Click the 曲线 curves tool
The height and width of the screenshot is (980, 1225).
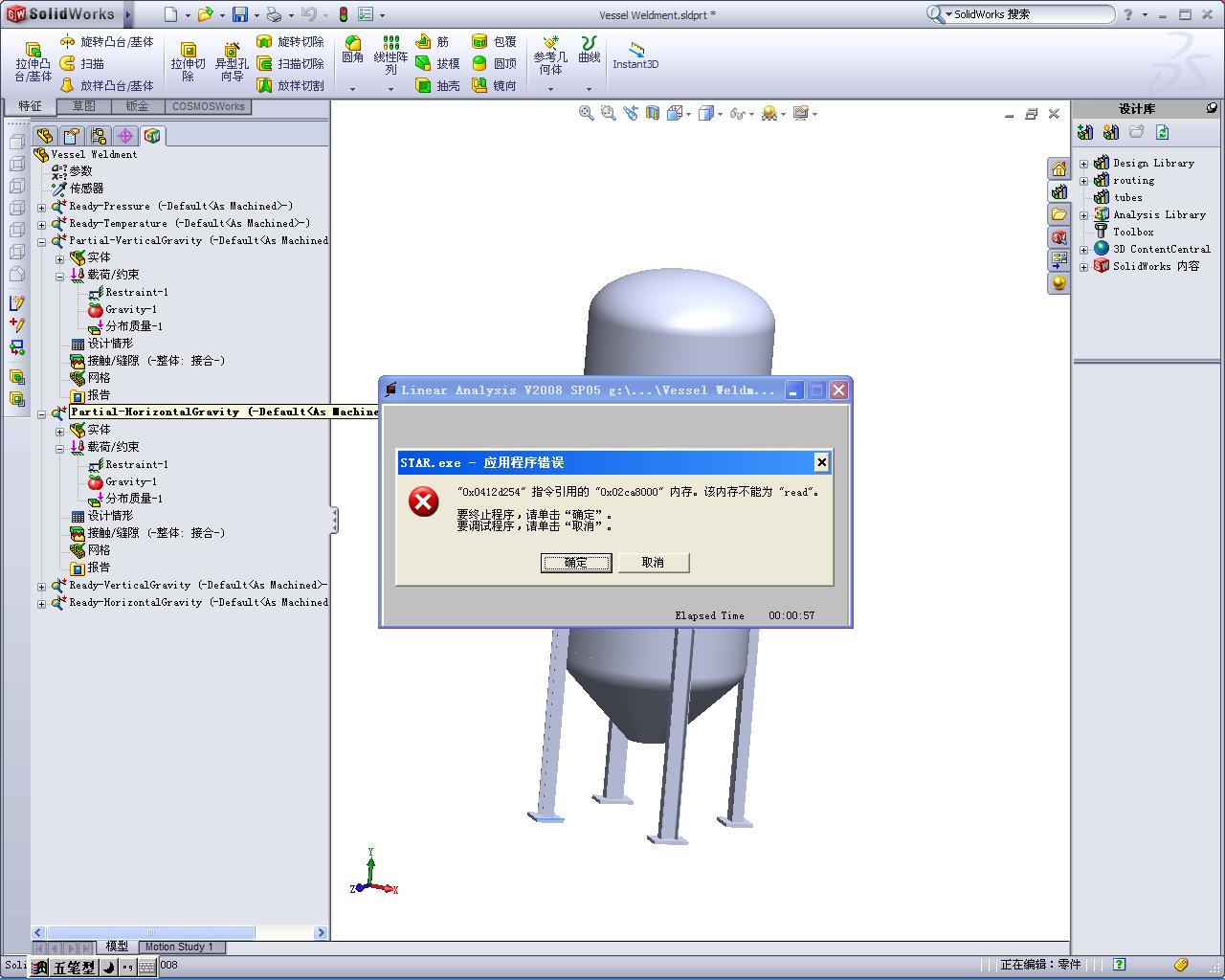pos(590,50)
